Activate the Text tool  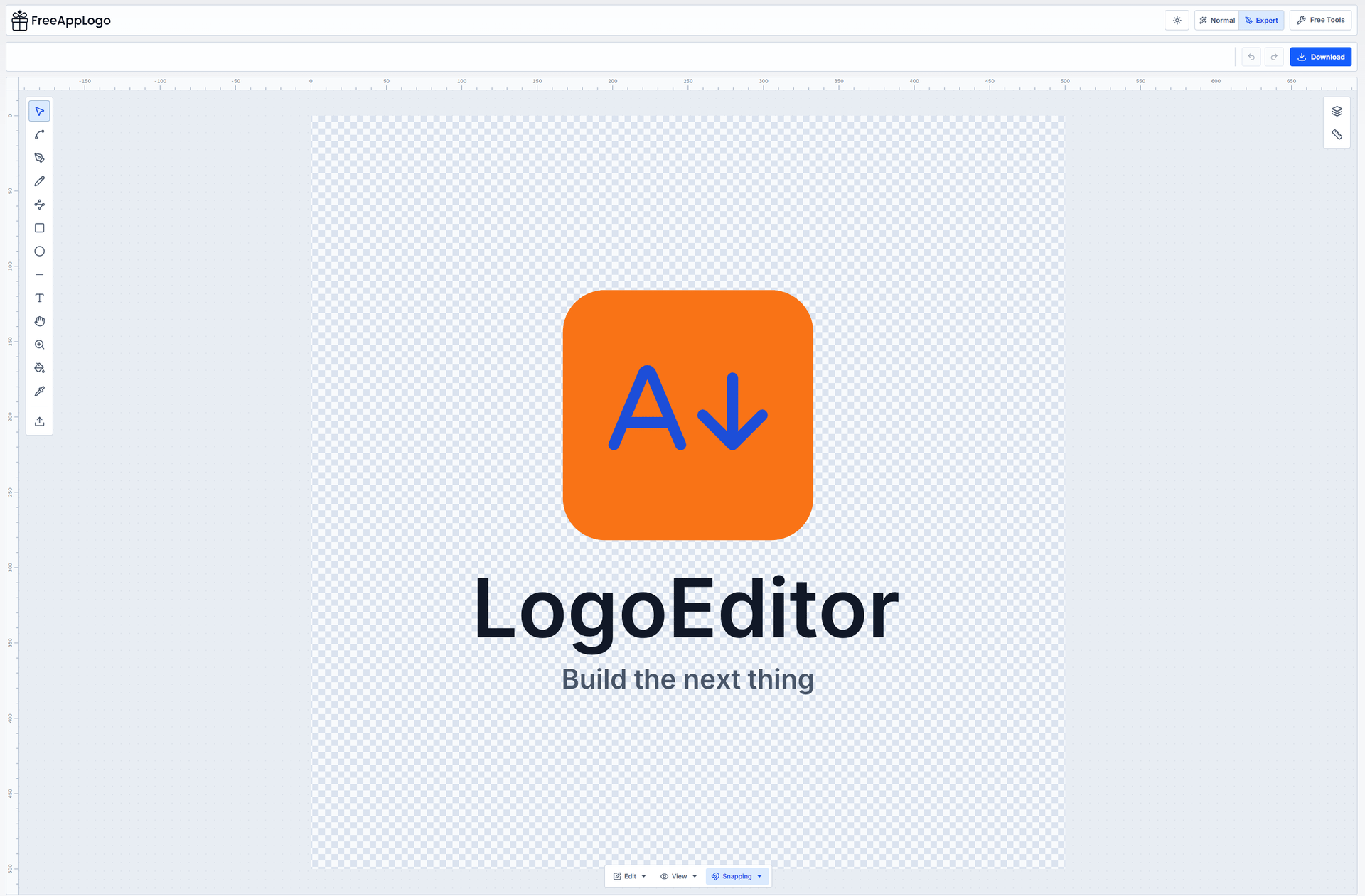tap(40, 298)
